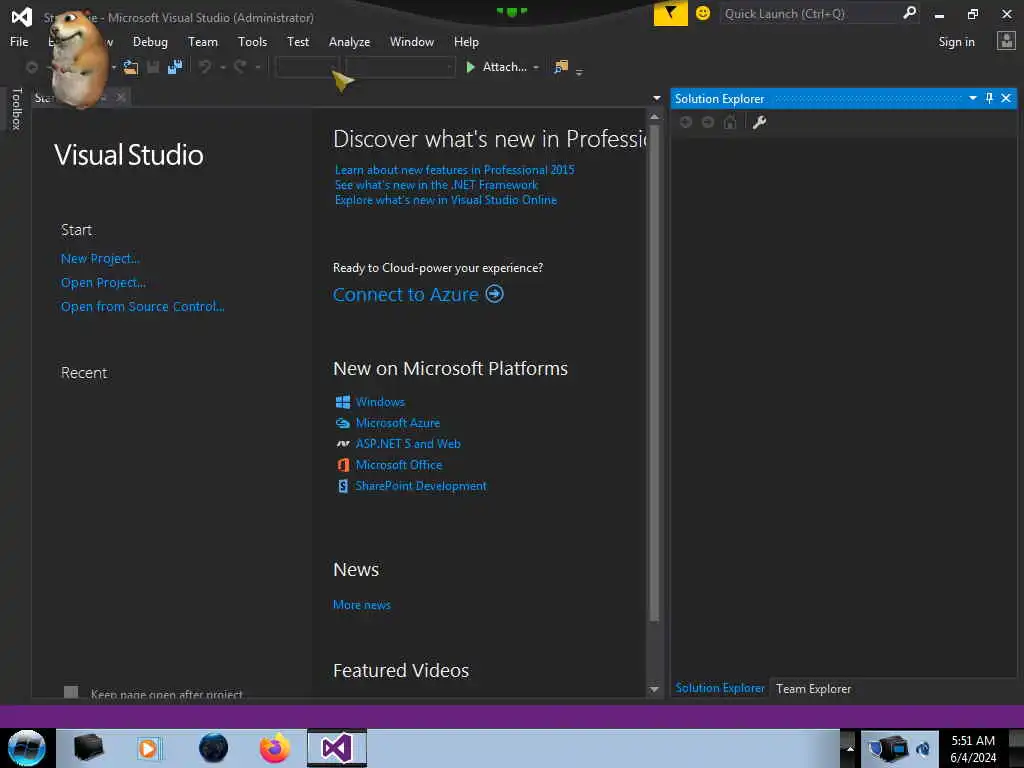
Task: Click Open from Source Control... link
Action: 142,306
